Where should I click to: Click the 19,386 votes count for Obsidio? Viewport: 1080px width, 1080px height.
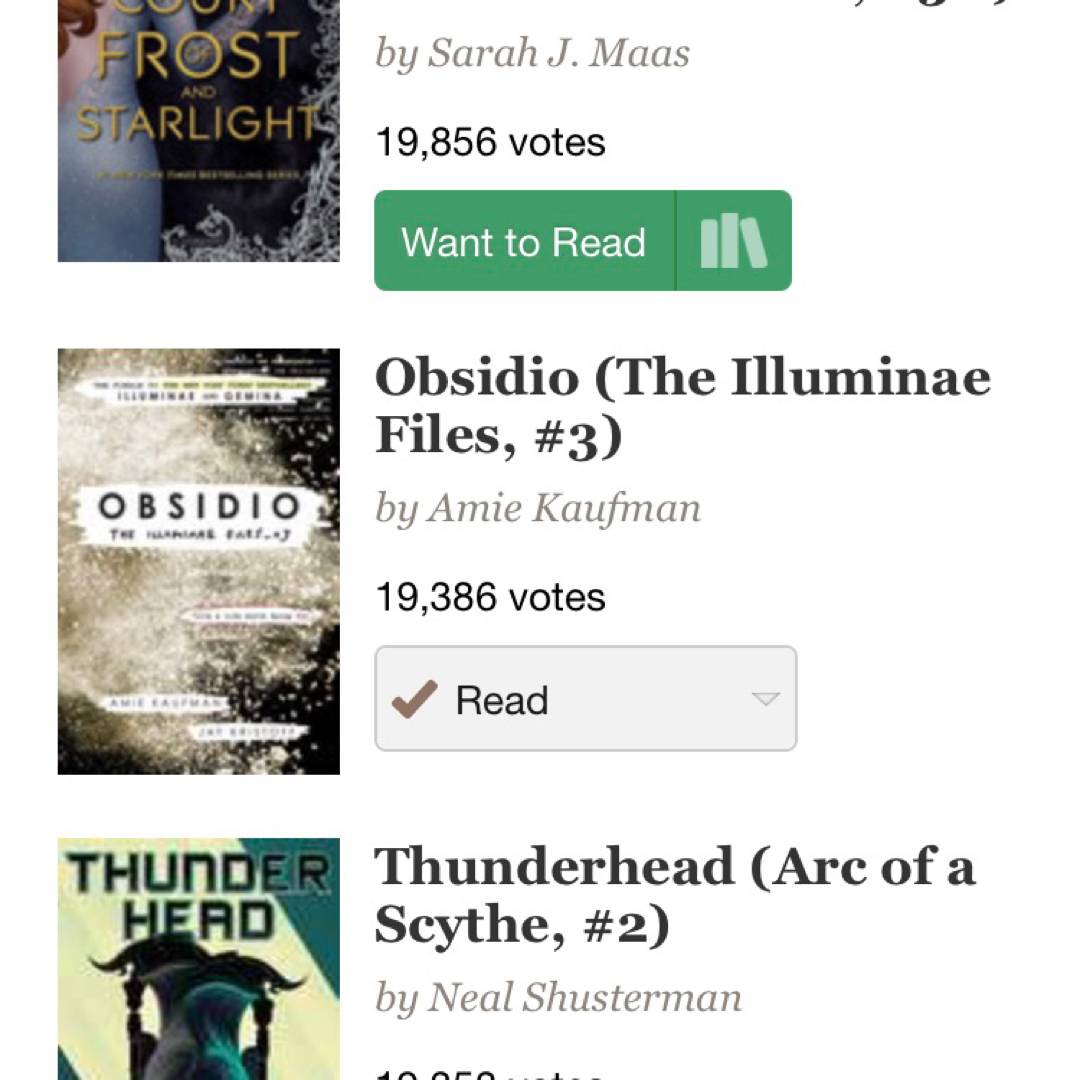click(490, 597)
